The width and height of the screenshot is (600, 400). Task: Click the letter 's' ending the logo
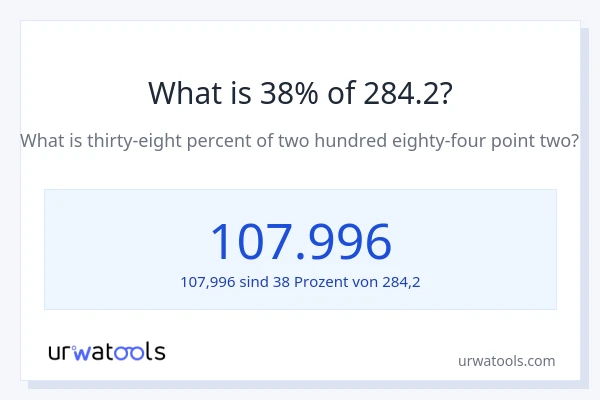(x=159, y=352)
